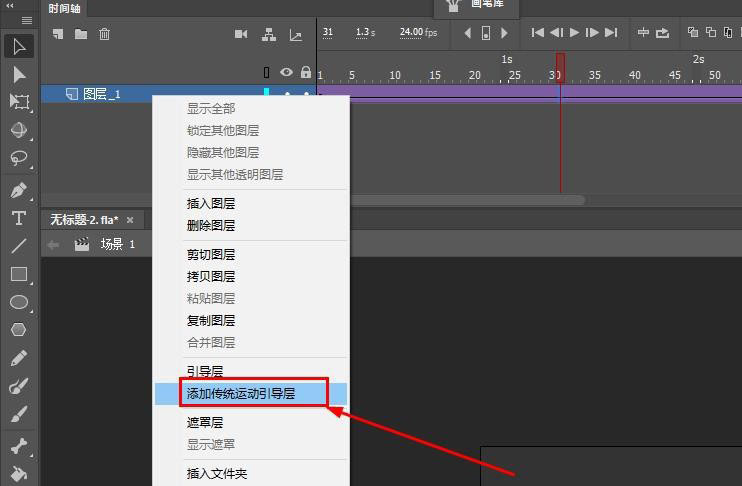The height and width of the screenshot is (486, 742).
Task: Go to previous keyframe arrow
Action: coord(468,33)
